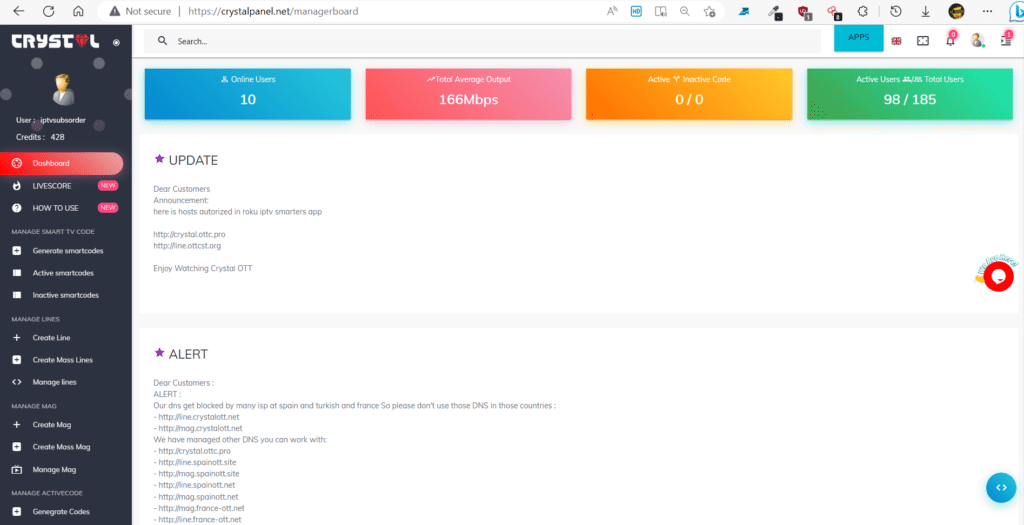Viewport: 1024px width, 525px height.
Task: Open the notifications bell icon
Action: pyautogui.click(x=950, y=40)
